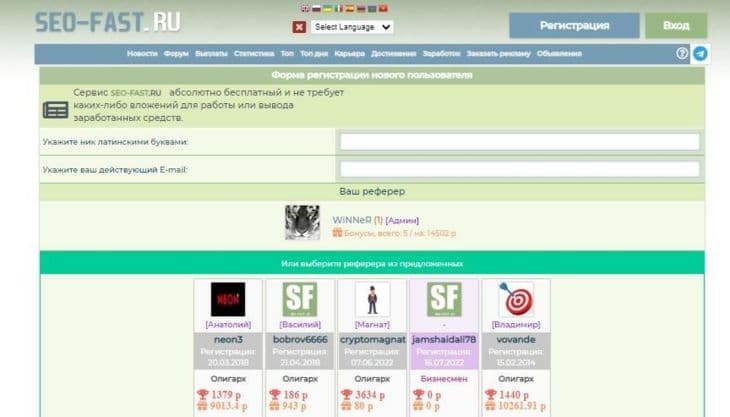Select jamshaidali78 SF avatar thumbnail

(x=444, y=299)
